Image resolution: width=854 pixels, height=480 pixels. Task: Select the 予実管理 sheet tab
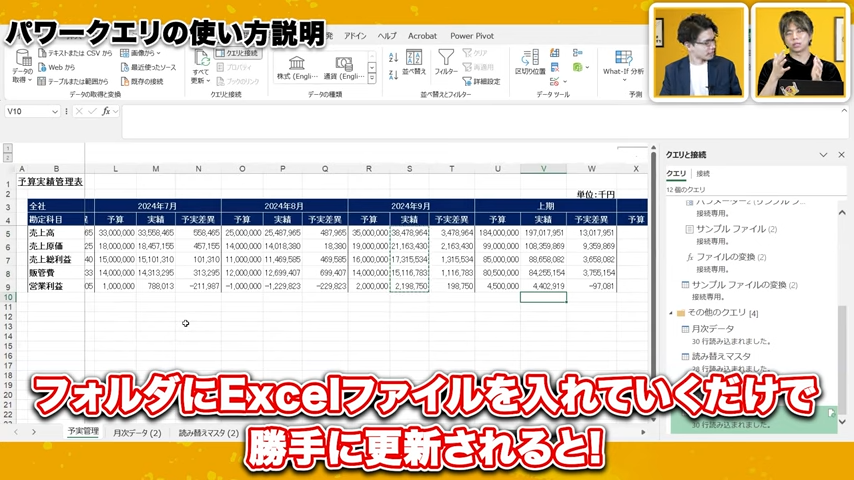pos(83,432)
